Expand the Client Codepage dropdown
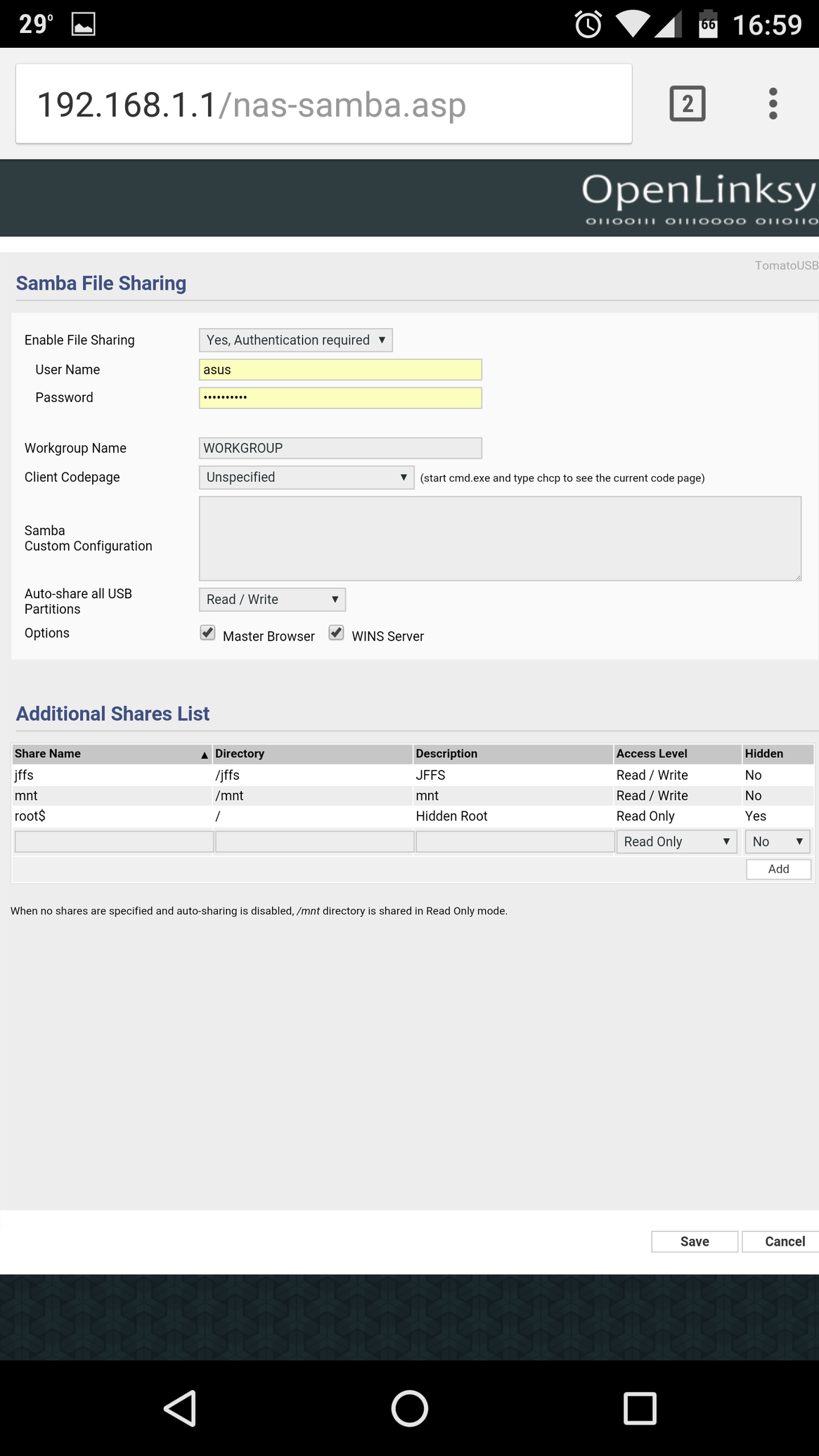The width and height of the screenshot is (819, 1456). click(307, 477)
